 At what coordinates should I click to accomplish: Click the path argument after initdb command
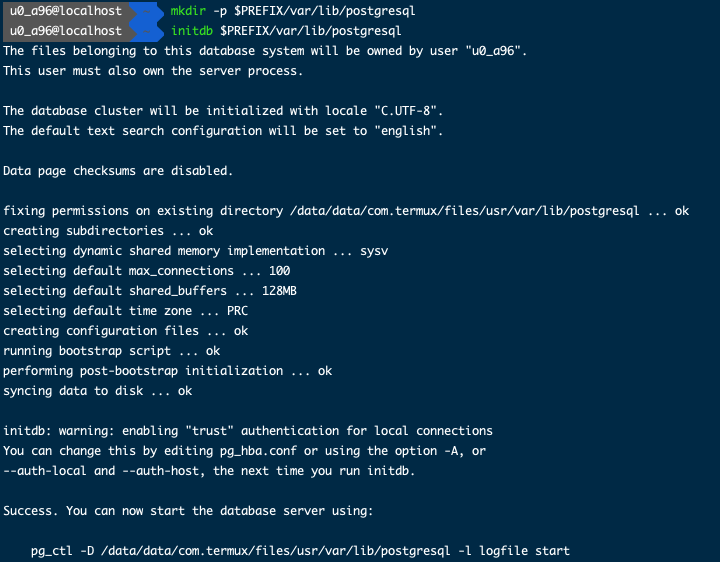click(x=318, y=31)
